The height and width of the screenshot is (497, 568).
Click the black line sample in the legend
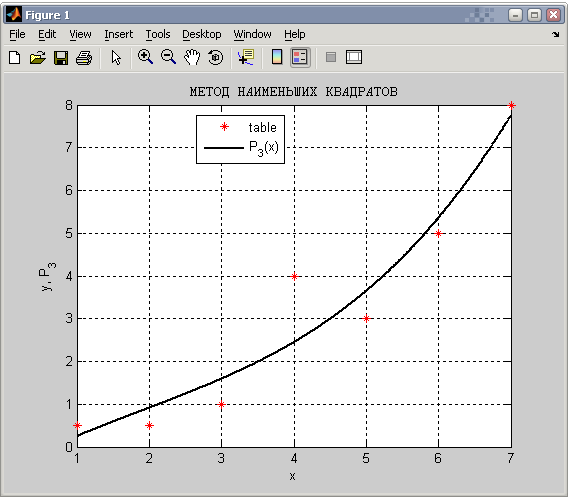tap(224, 148)
